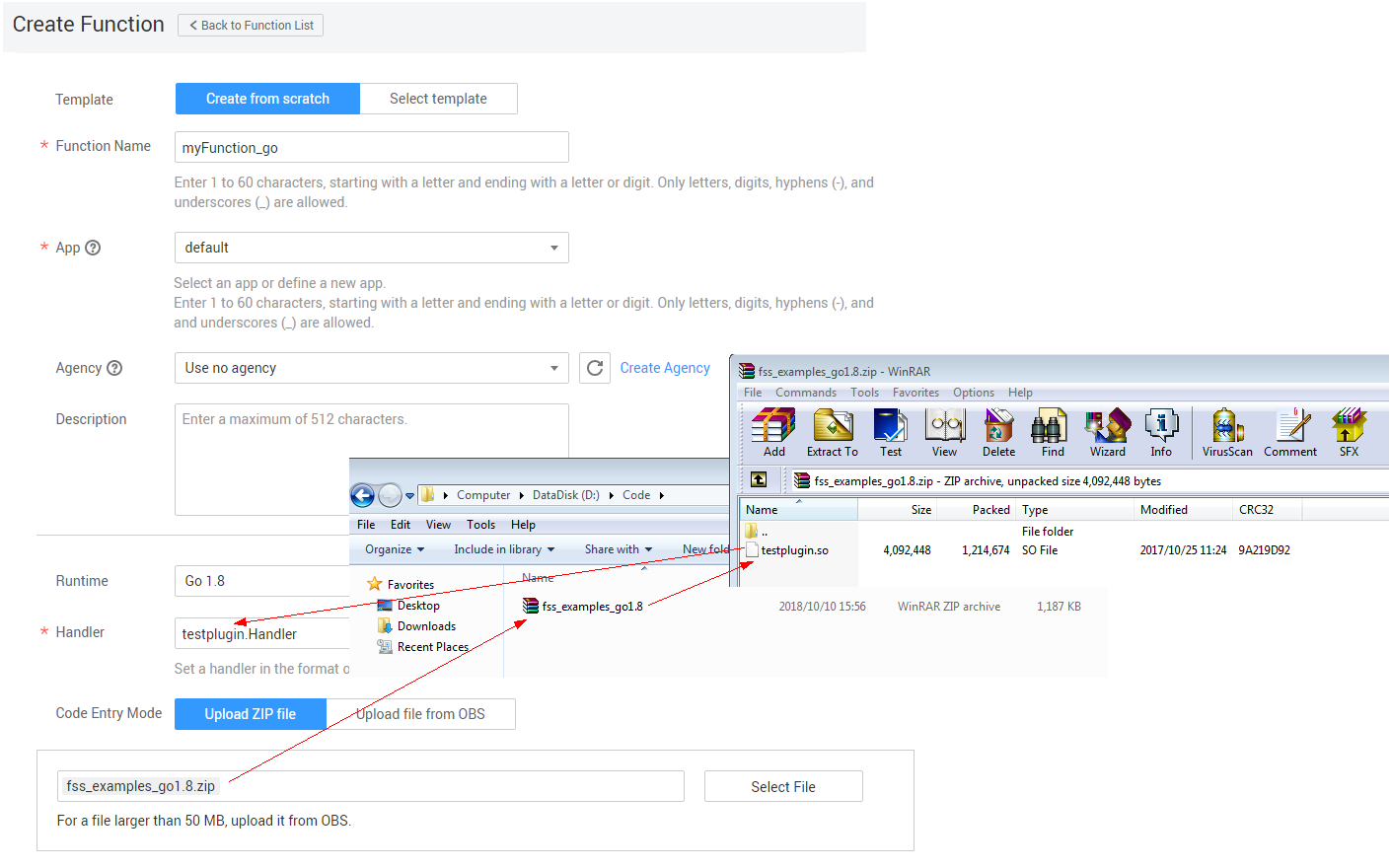The width and height of the screenshot is (1391, 868).
Task: Expand the DataDisk (D:) breadcrumb arrow
Action: click(610, 495)
